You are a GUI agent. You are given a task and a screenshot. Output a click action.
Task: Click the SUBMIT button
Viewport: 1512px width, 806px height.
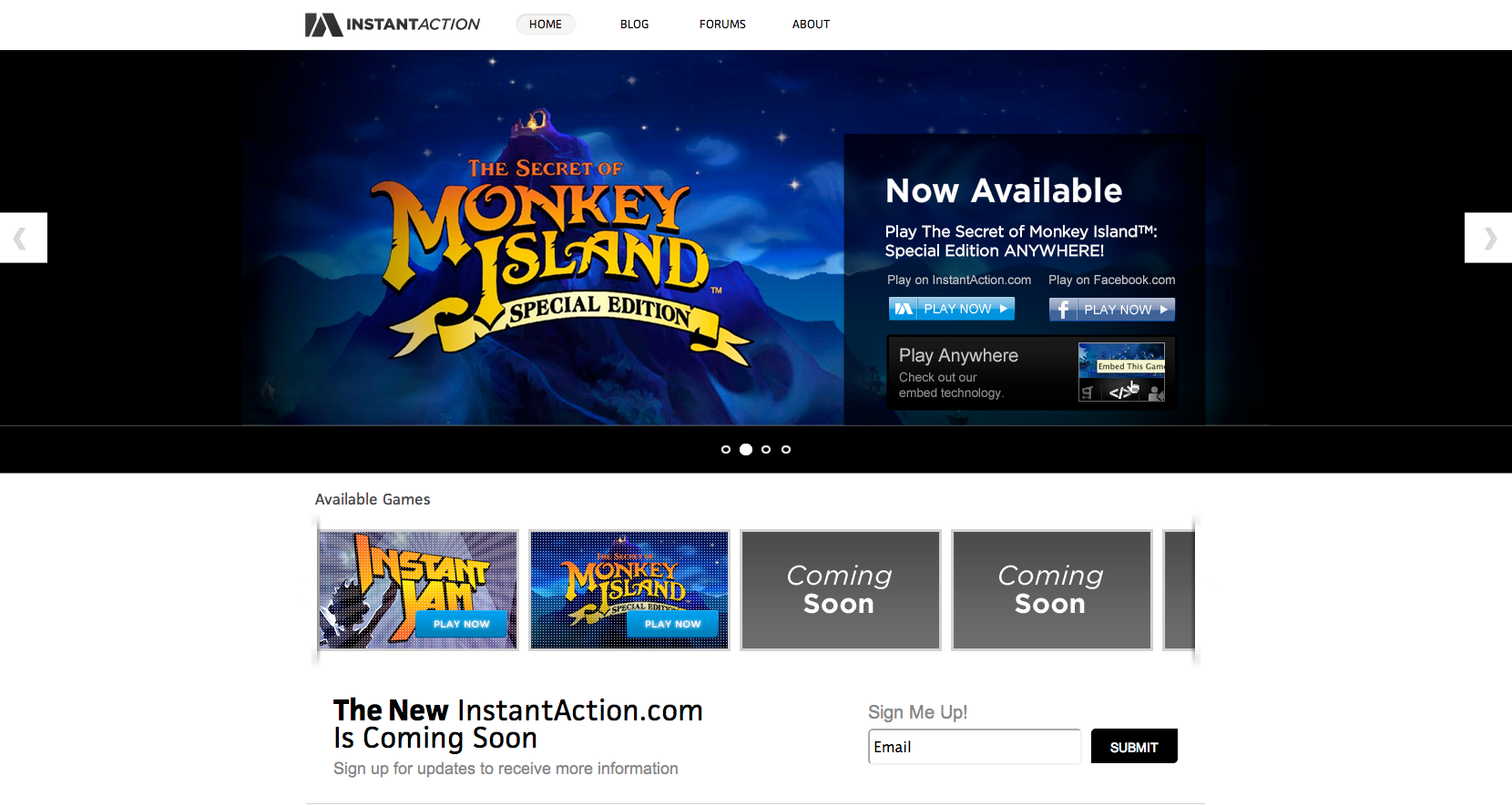coord(1134,747)
